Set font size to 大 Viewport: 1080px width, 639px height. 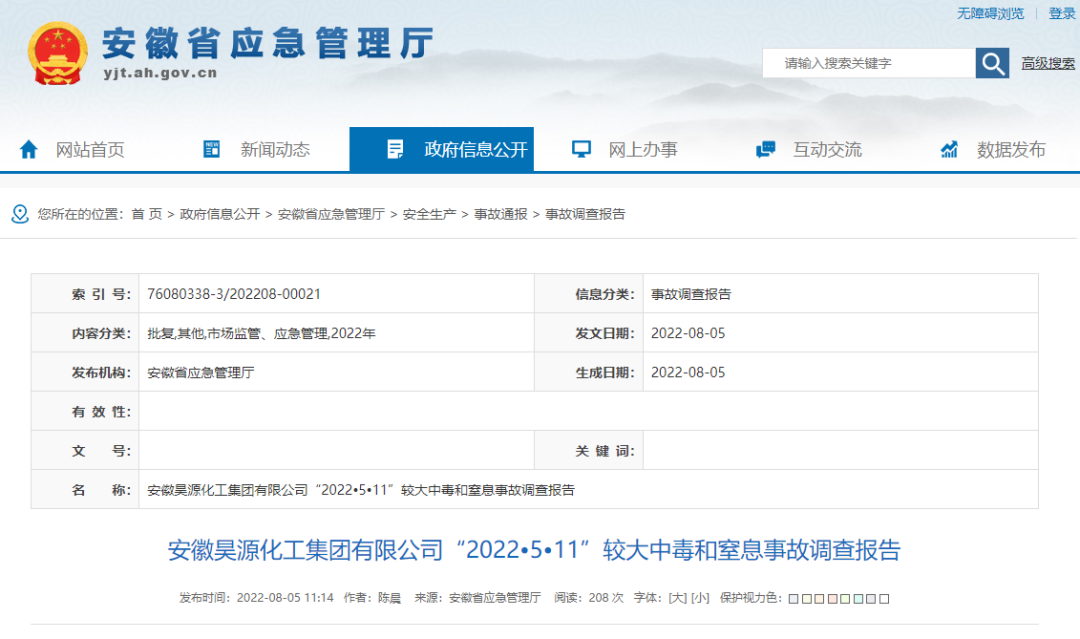tap(678, 598)
